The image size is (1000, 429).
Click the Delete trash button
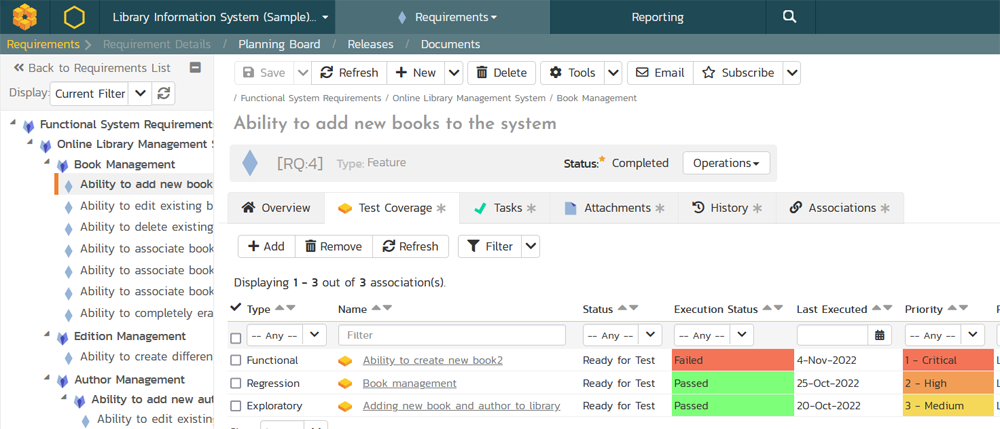[499, 73]
